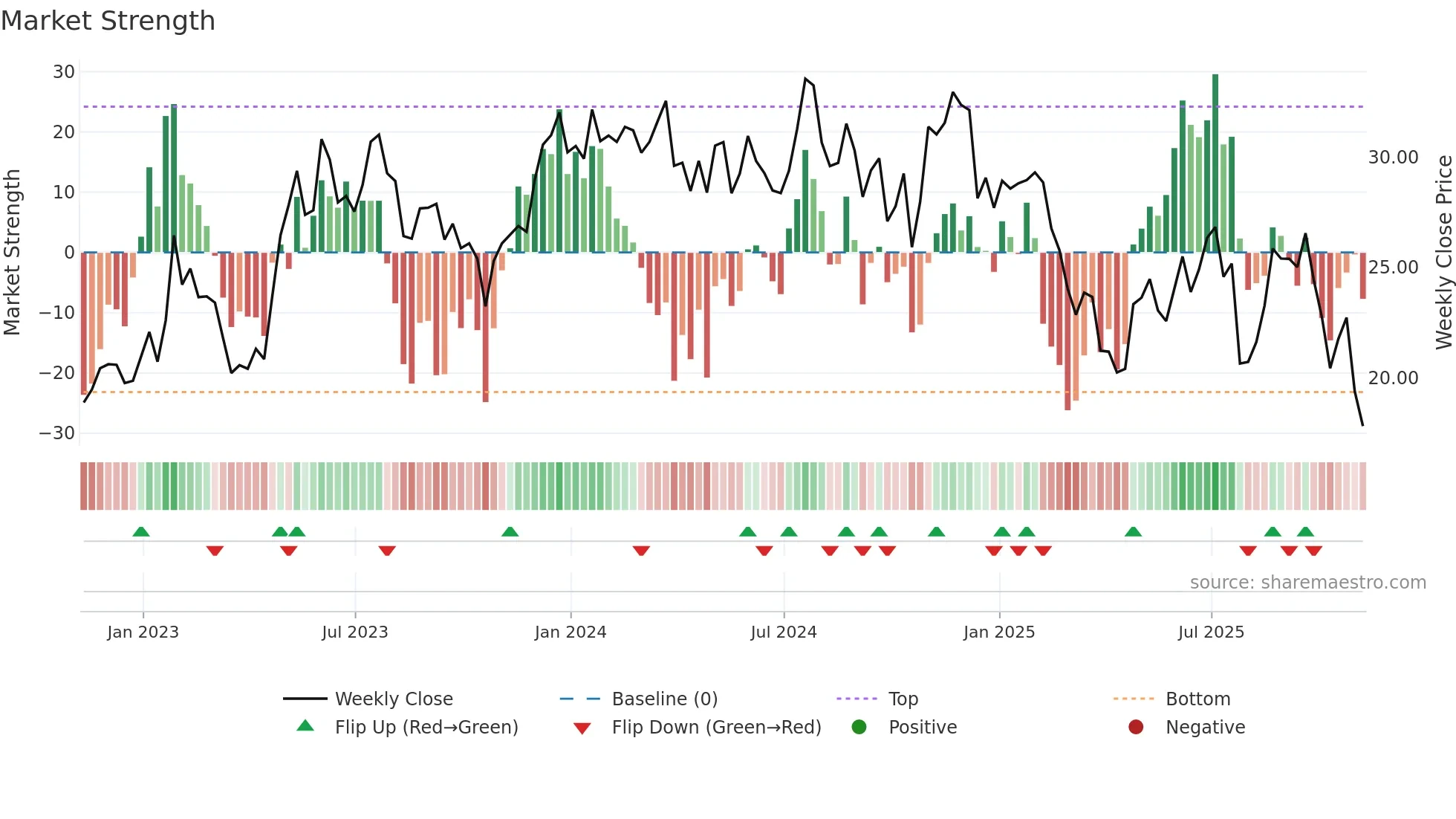
Task: Click the flip-down marker after Jul 2023
Action: (387, 551)
